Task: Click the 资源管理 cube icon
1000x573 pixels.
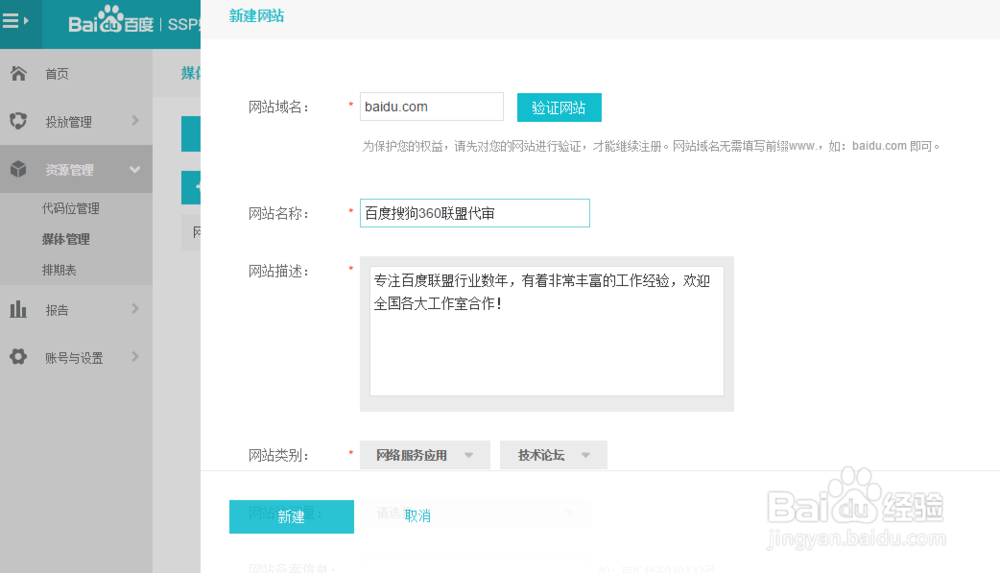Action: [18, 169]
